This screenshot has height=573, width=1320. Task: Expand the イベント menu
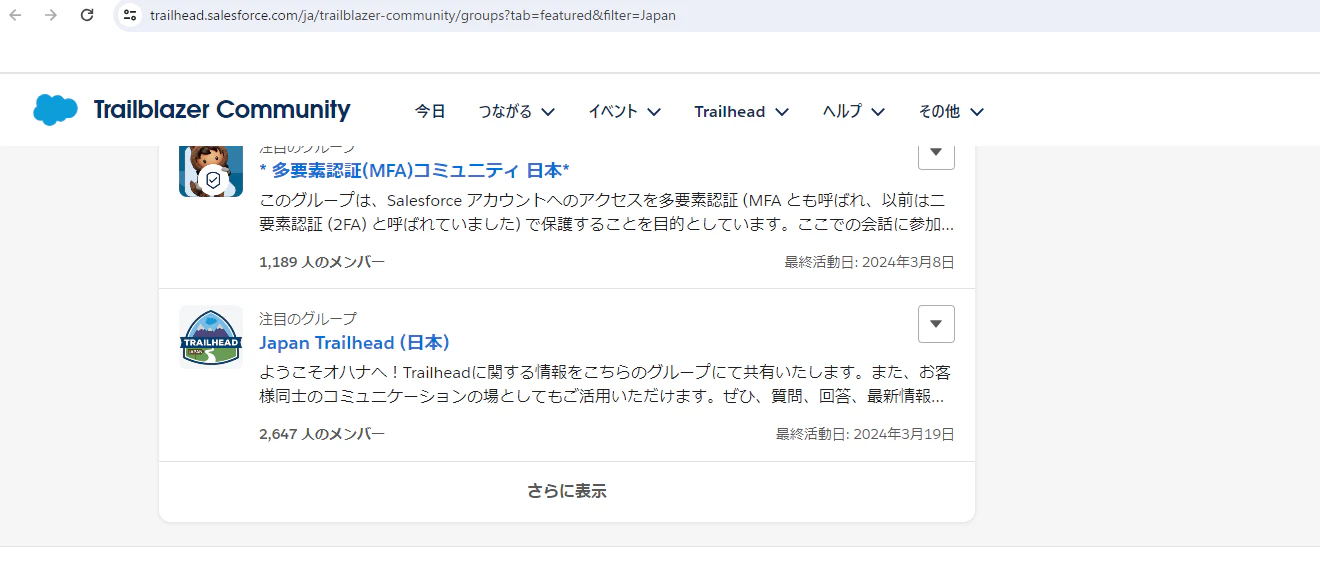[624, 111]
